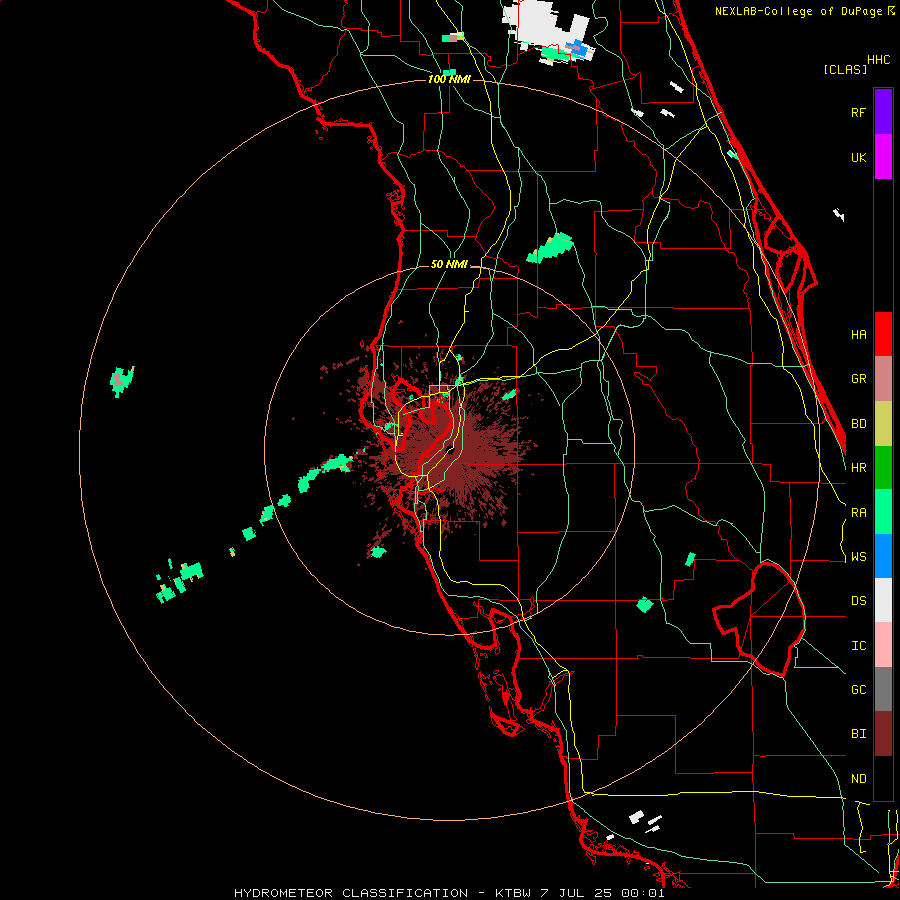
Task: Click the BI legend label
Action: 858,734
